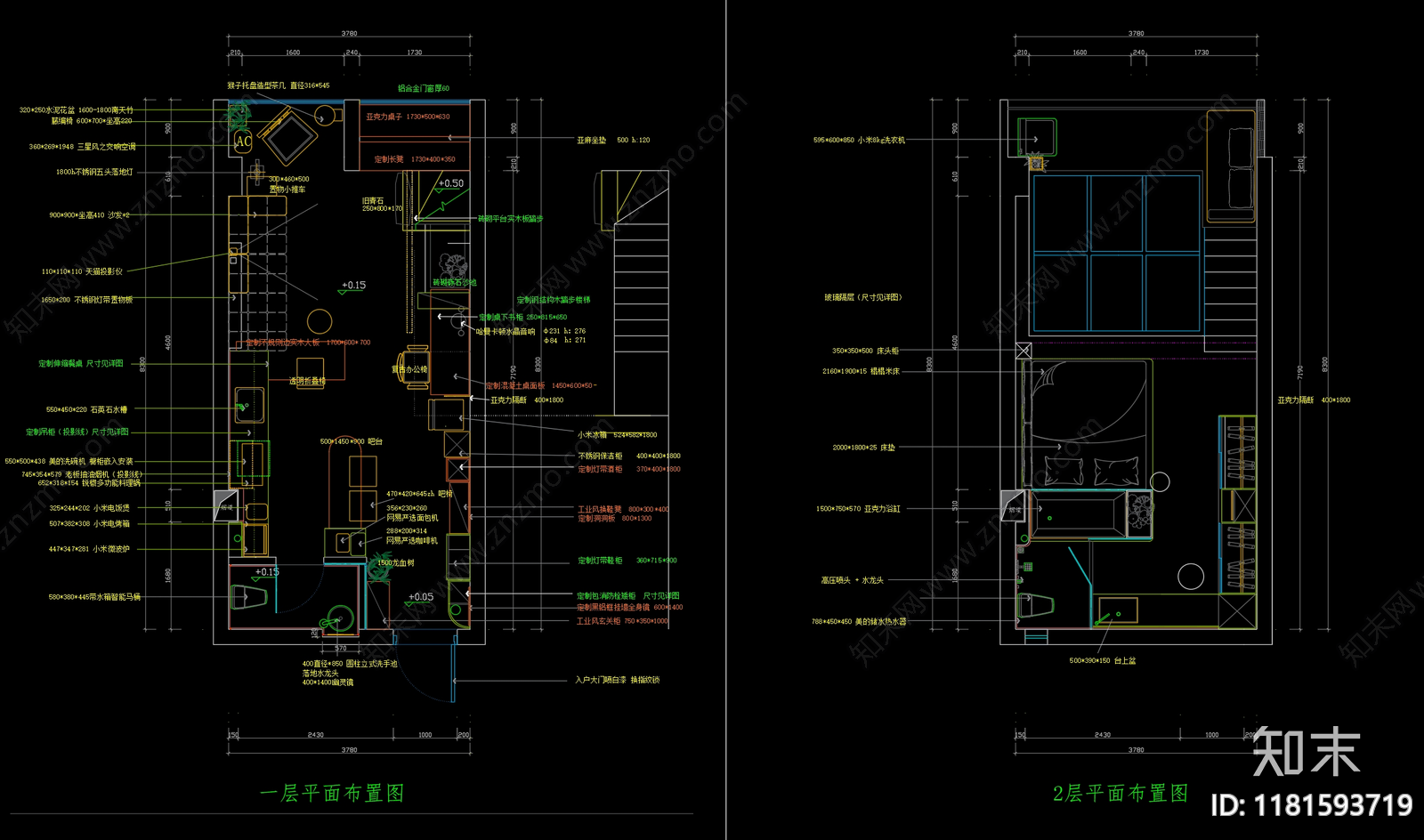Click the countertop basin on second floor
This screenshot has width=1424, height=840.
point(1118,610)
